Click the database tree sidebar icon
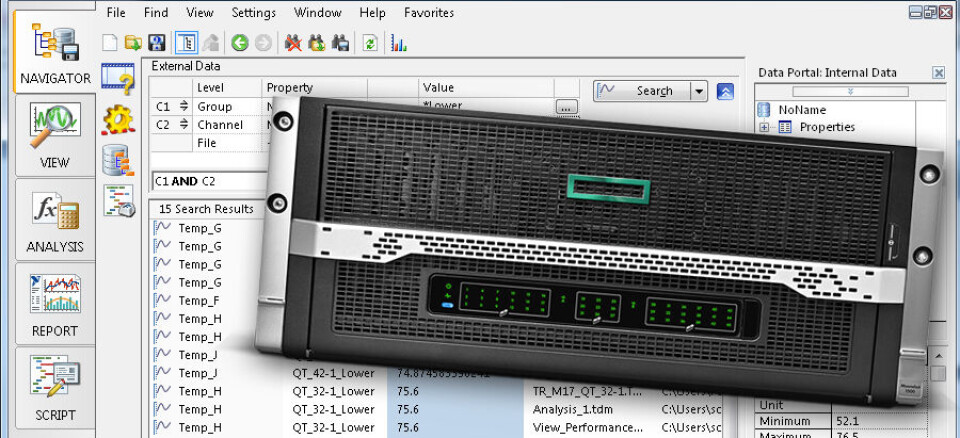 click(118, 160)
